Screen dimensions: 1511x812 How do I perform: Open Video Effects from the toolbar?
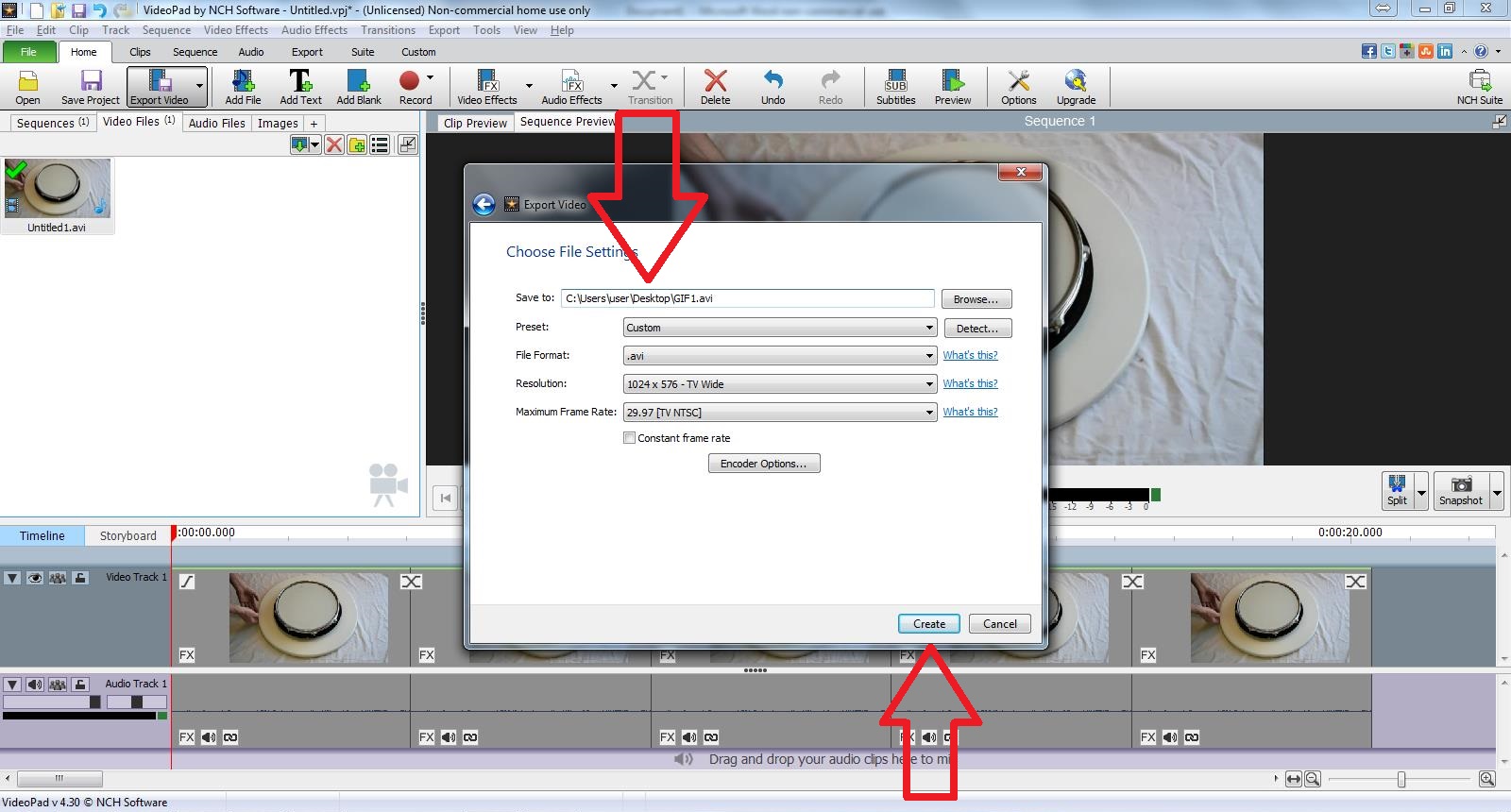point(487,87)
